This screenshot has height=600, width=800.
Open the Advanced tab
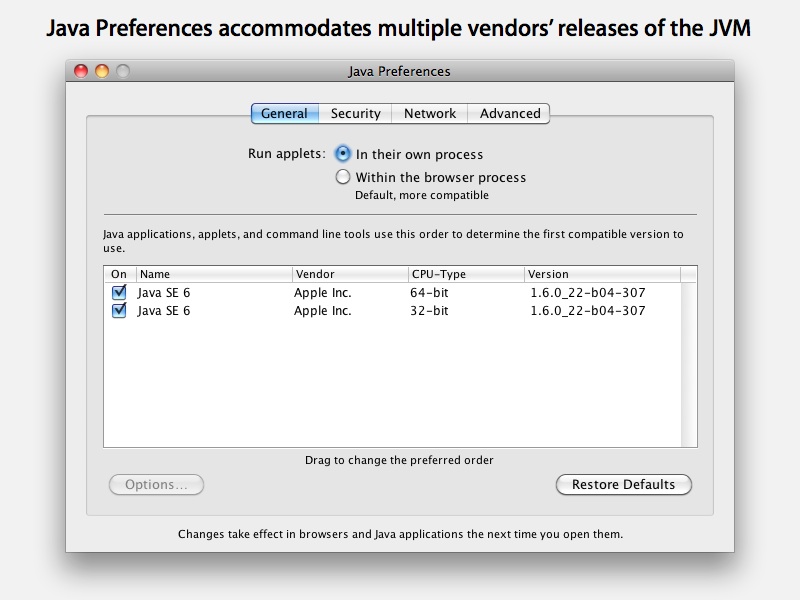(x=509, y=113)
